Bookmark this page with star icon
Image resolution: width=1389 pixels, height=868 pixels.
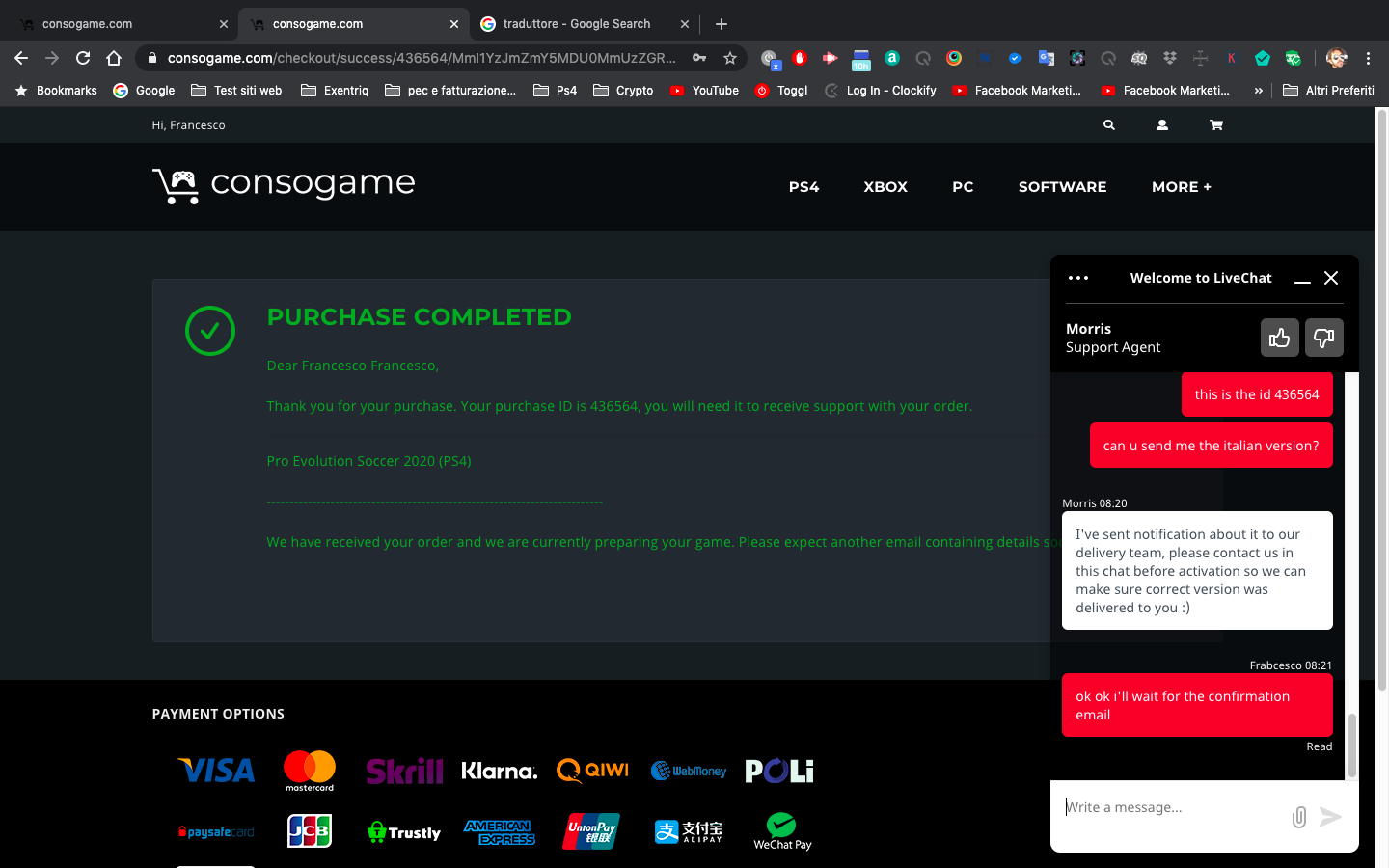click(730, 58)
